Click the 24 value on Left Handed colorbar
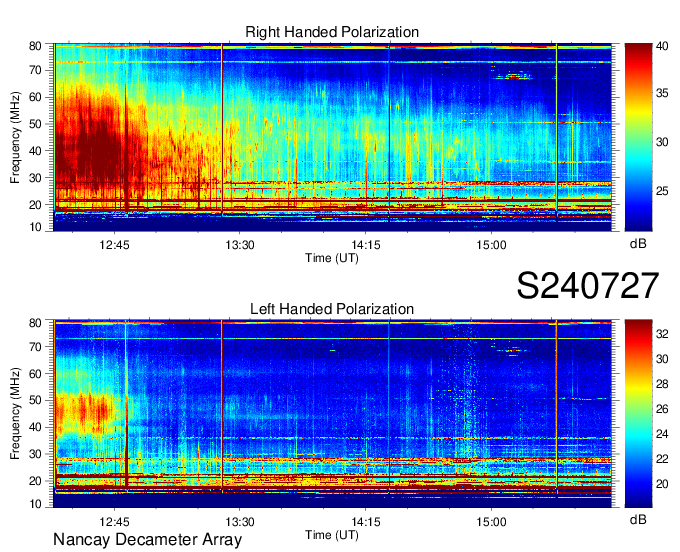Screen dimensions: 680x552 click(662, 434)
